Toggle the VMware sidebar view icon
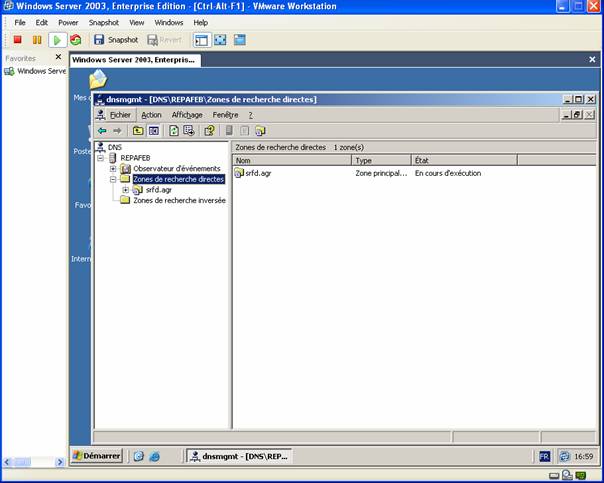 [x=202, y=40]
